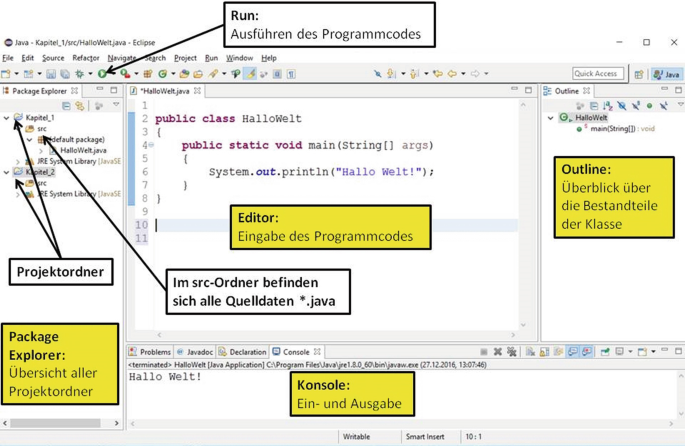Switch to the Problems tab

[154, 352]
